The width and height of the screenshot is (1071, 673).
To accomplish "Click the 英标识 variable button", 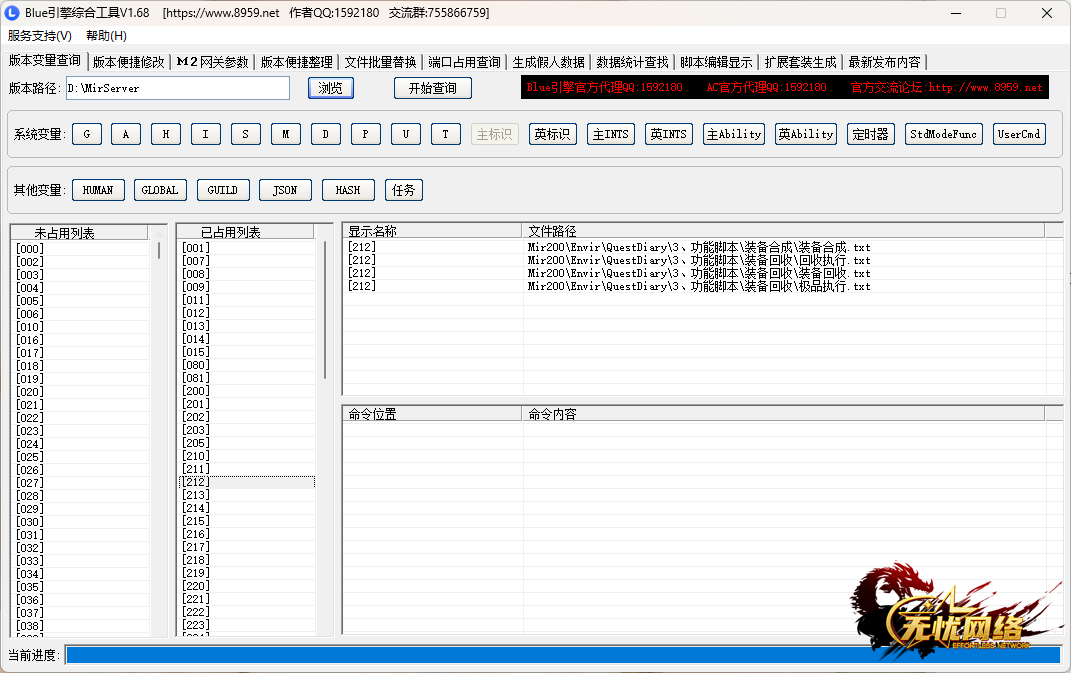I will point(552,134).
